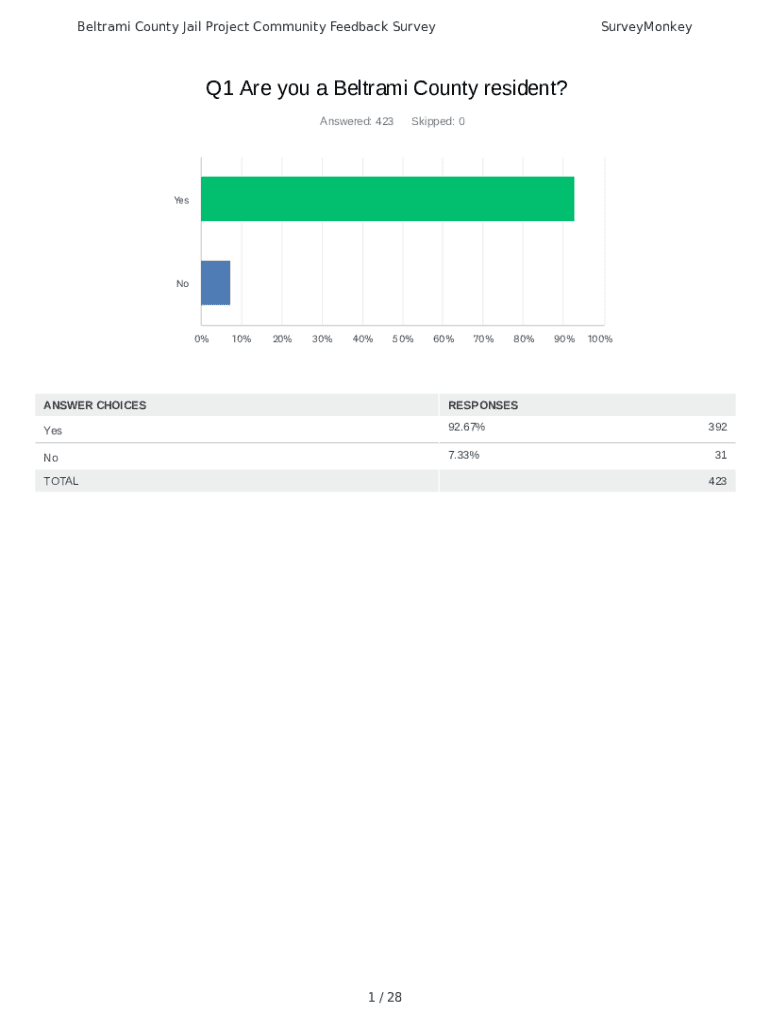
Task: Click the RESPONSES column header
Action: pyautogui.click(x=483, y=405)
